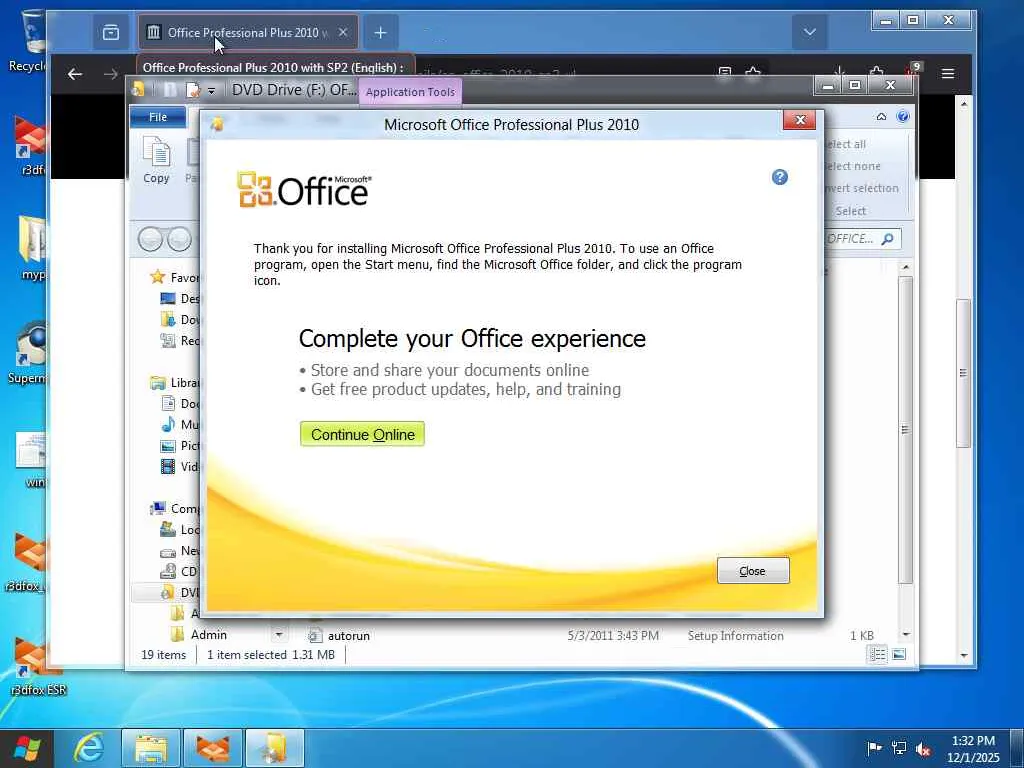Open Quick Access Toolbar dropdown arrow in Explorer

(x=211, y=91)
